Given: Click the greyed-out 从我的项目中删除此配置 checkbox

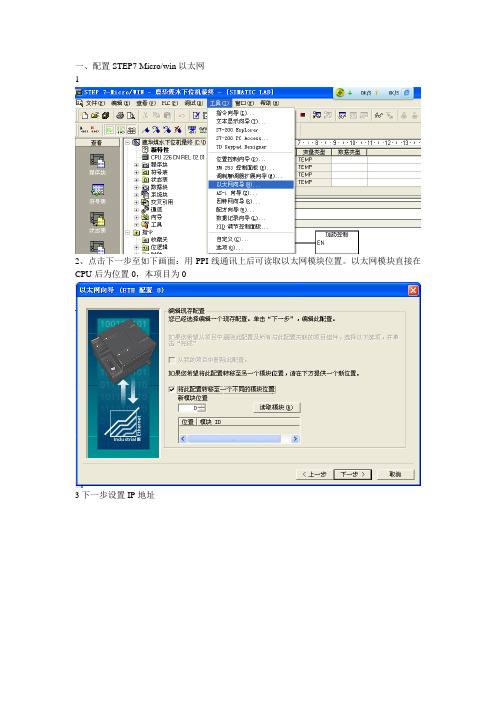Looking at the screenshot, I should 171,360.
